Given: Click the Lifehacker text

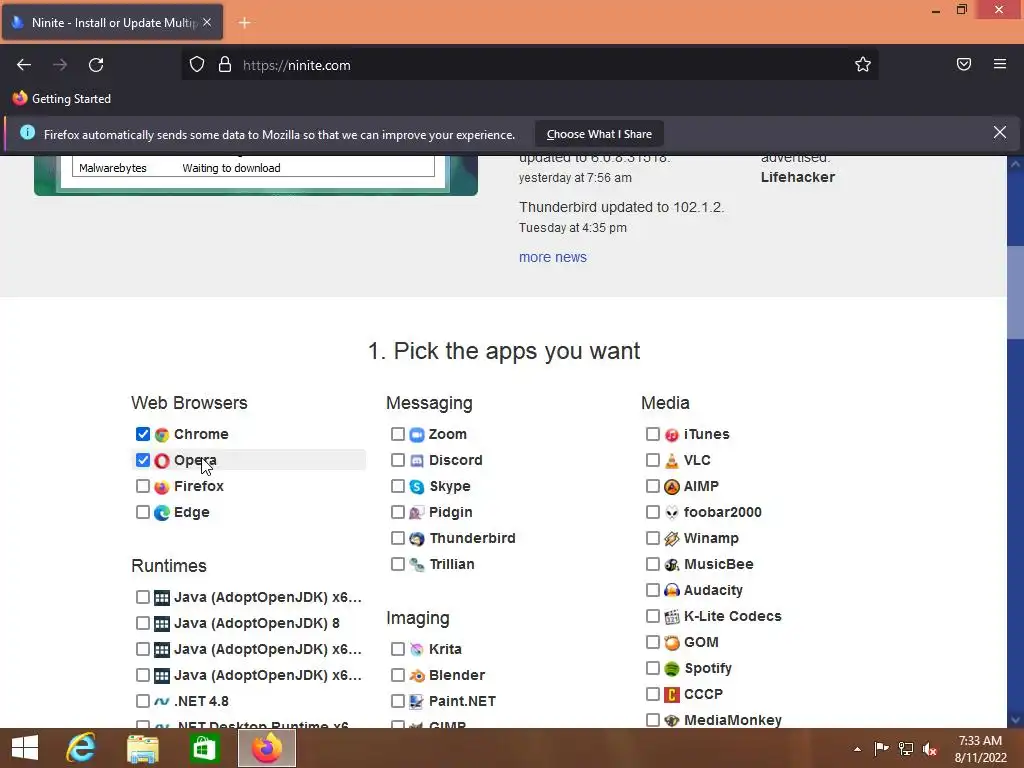Looking at the screenshot, I should (x=797, y=177).
